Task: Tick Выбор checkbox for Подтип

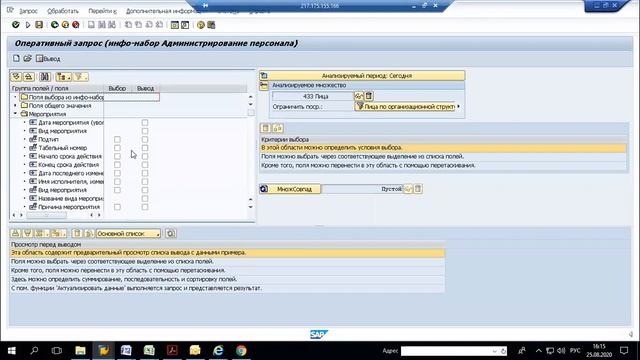Action: point(117,140)
